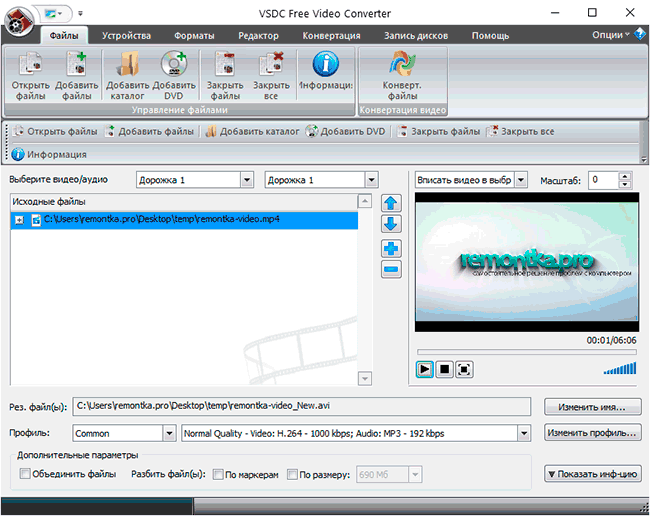650x516 pixels.
Task: Click Добавить каталог in the small toolbar
Action: pyautogui.click(x=252, y=131)
